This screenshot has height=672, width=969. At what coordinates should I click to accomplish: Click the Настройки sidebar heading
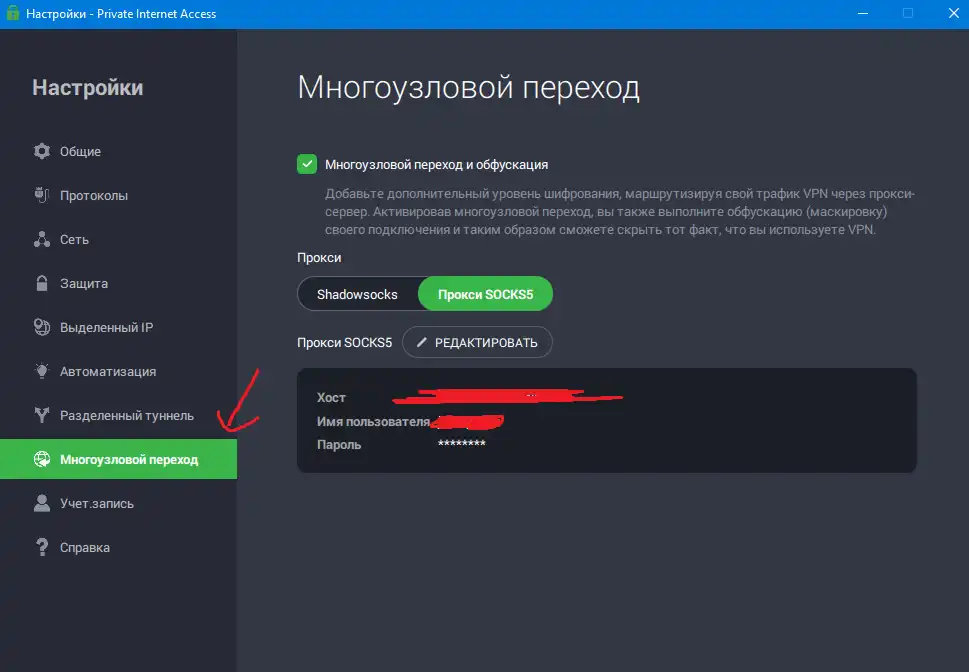[88, 88]
